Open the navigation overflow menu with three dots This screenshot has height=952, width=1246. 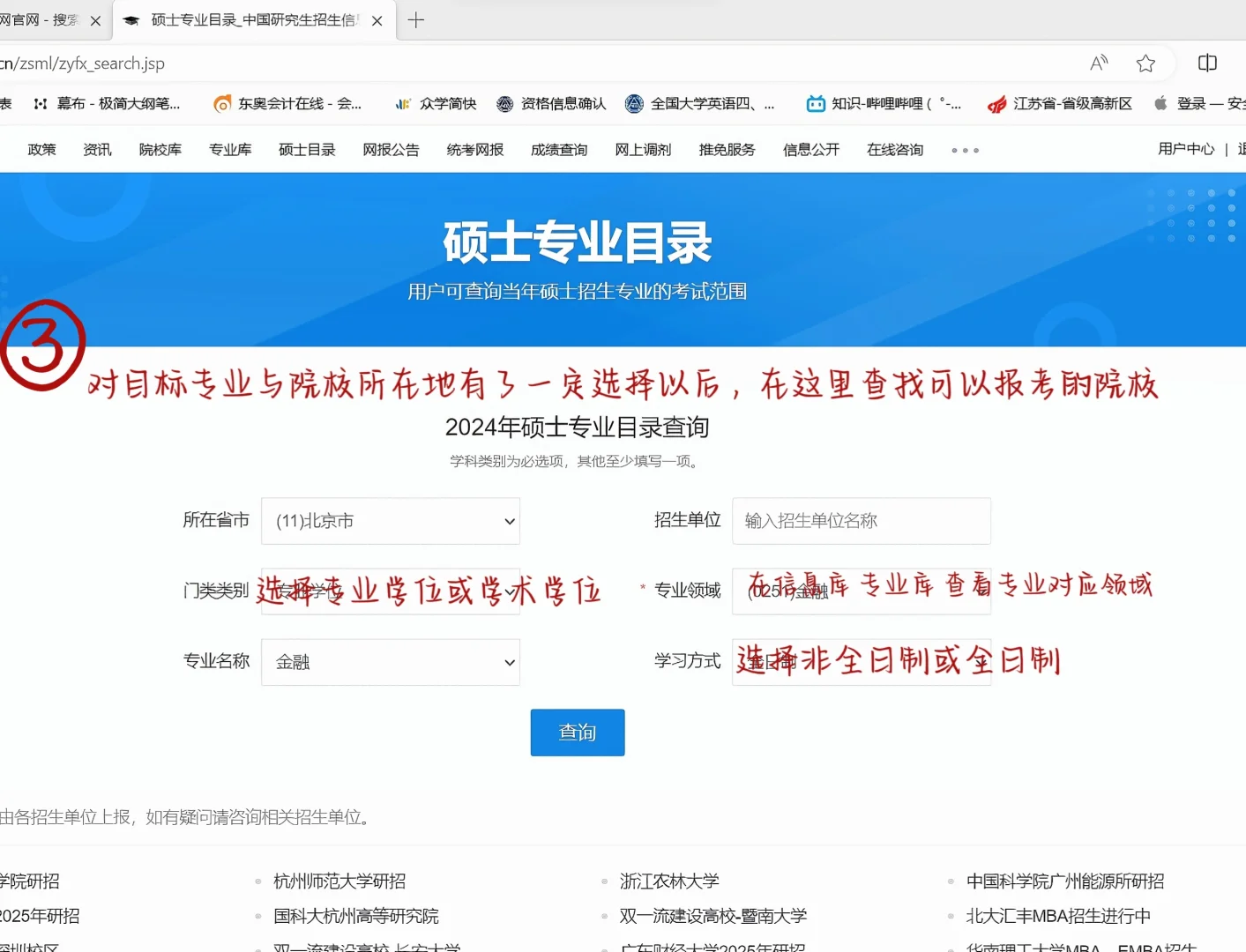(x=964, y=149)
